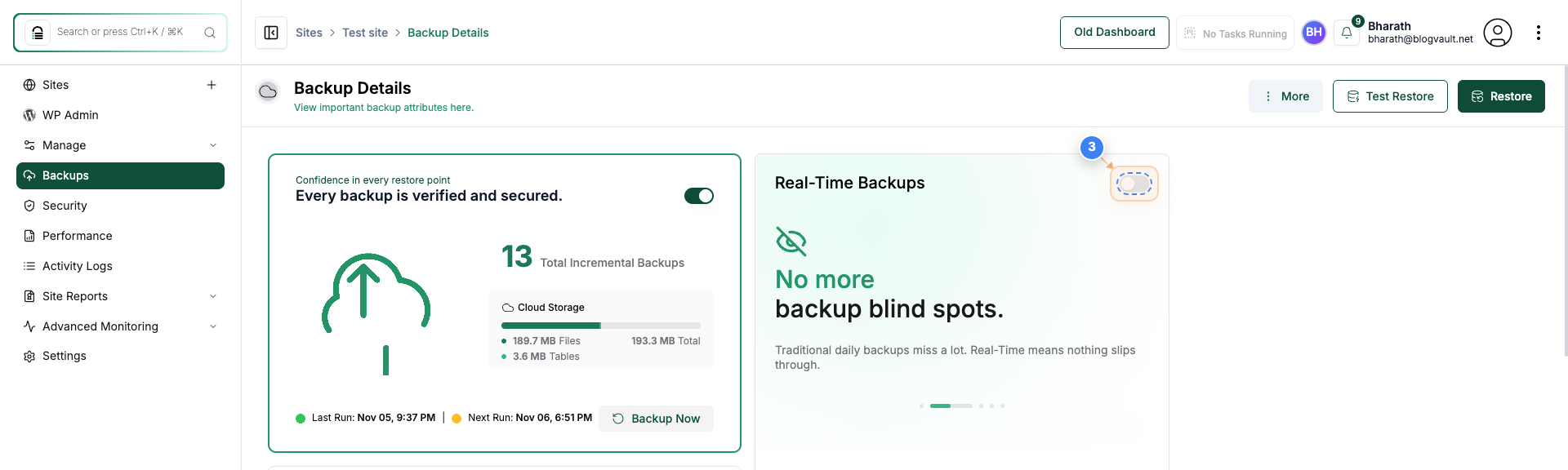Click '189.7 MB Files' text
This screenshot has height=470, width=1568.
[546, 341]
